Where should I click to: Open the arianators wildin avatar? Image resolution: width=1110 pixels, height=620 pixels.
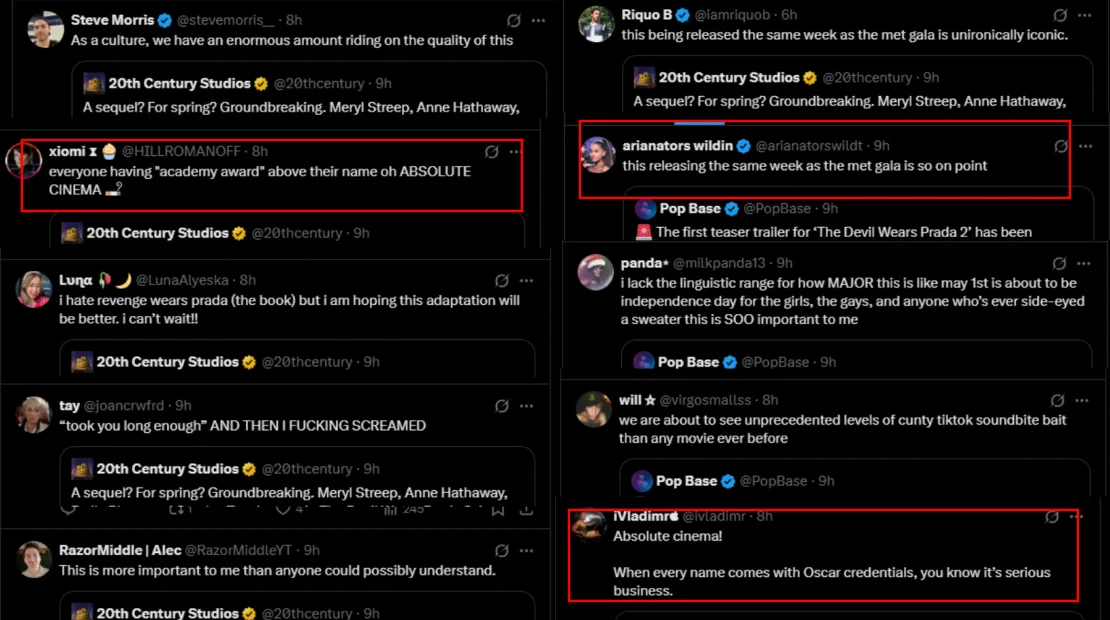(x=597, y=154)
